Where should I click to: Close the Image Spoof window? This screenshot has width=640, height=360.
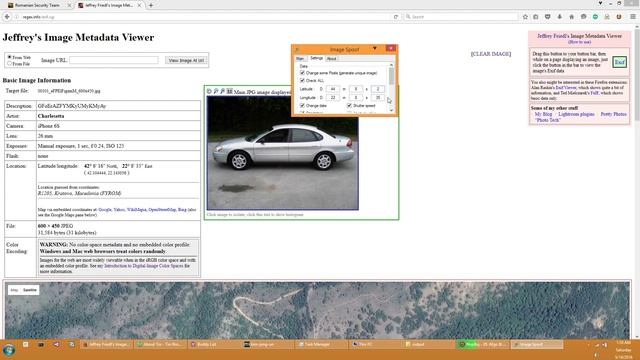click(391, 48)
